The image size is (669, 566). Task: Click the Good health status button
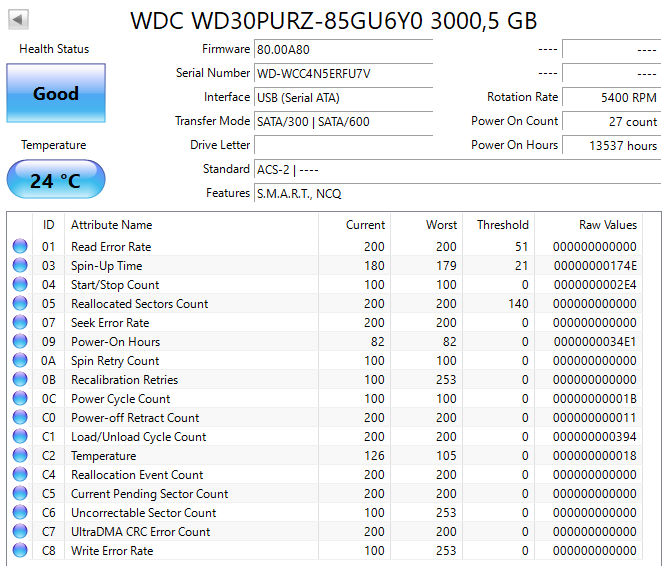[56, 93]
